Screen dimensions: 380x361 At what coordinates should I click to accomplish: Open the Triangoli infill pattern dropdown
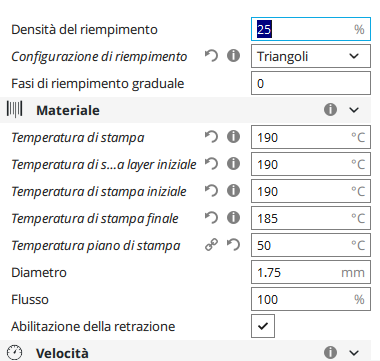[x=311, y=56]
